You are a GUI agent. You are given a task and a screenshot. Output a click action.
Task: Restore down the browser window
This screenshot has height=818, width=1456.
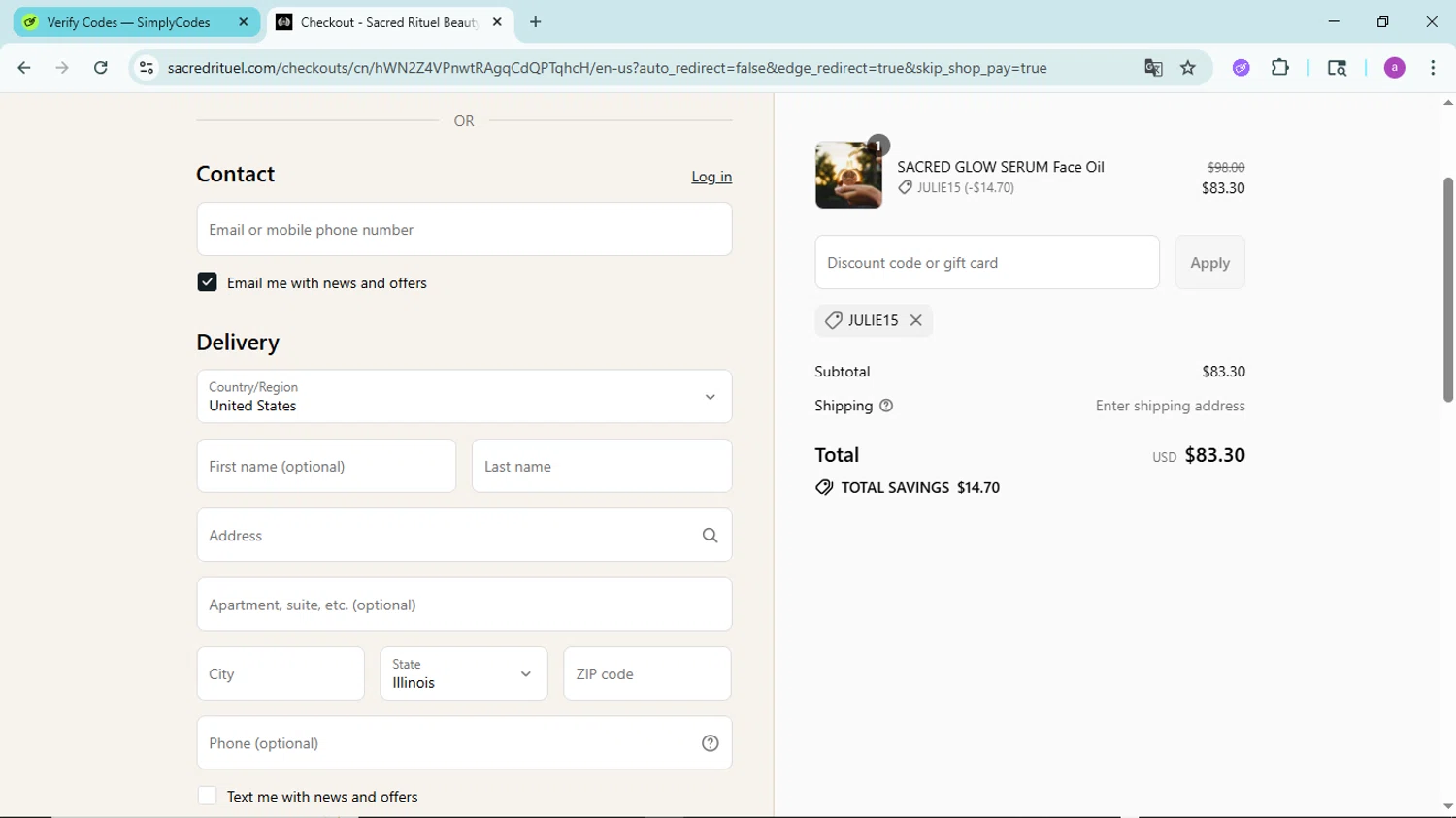[x=1382, y=21]
